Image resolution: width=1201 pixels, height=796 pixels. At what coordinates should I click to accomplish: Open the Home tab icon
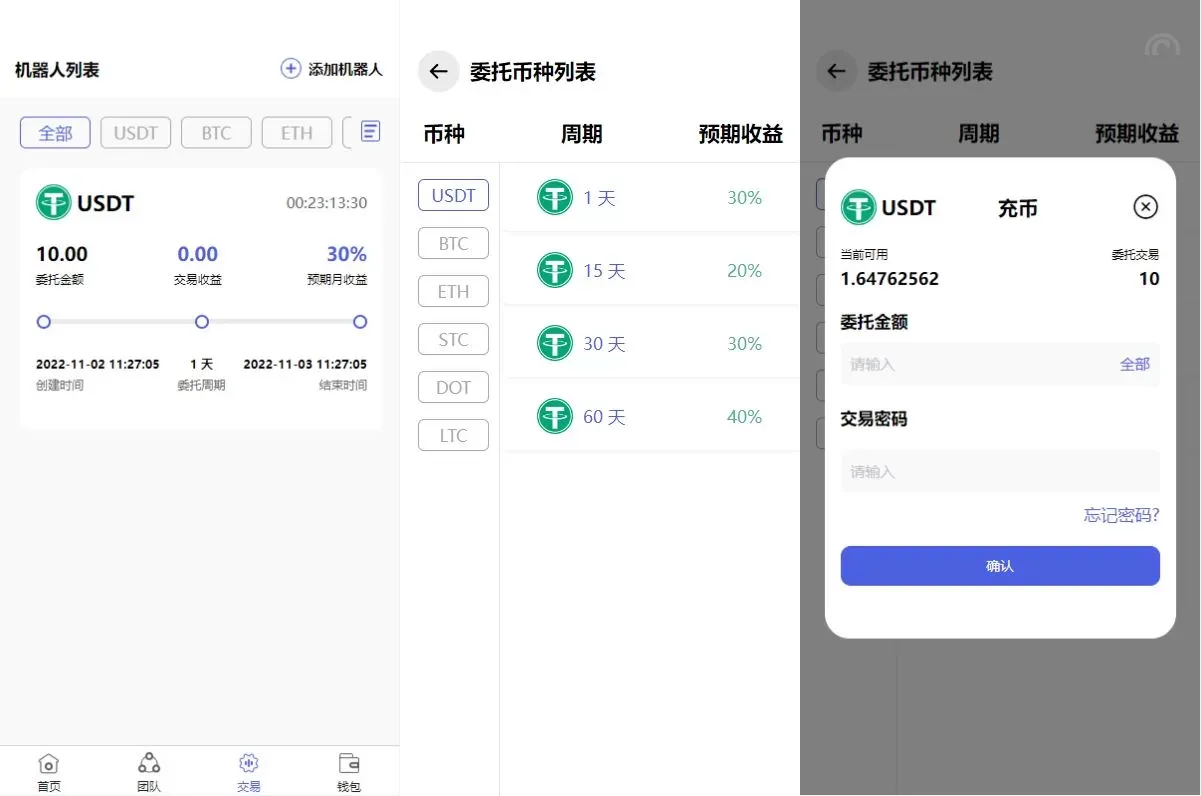[x=49, y=765]
